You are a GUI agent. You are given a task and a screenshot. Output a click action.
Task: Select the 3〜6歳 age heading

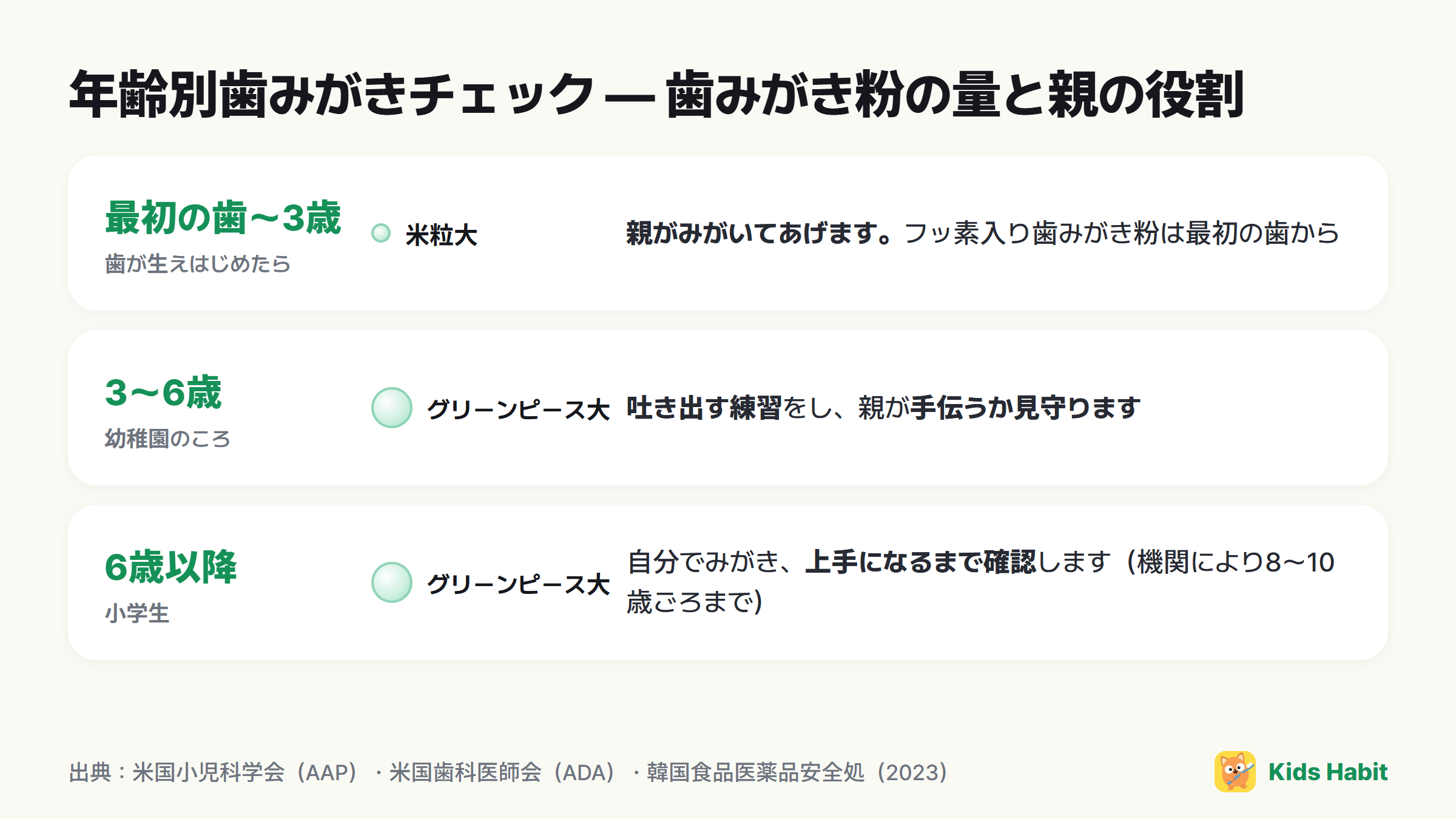click(x=163, y=393)
